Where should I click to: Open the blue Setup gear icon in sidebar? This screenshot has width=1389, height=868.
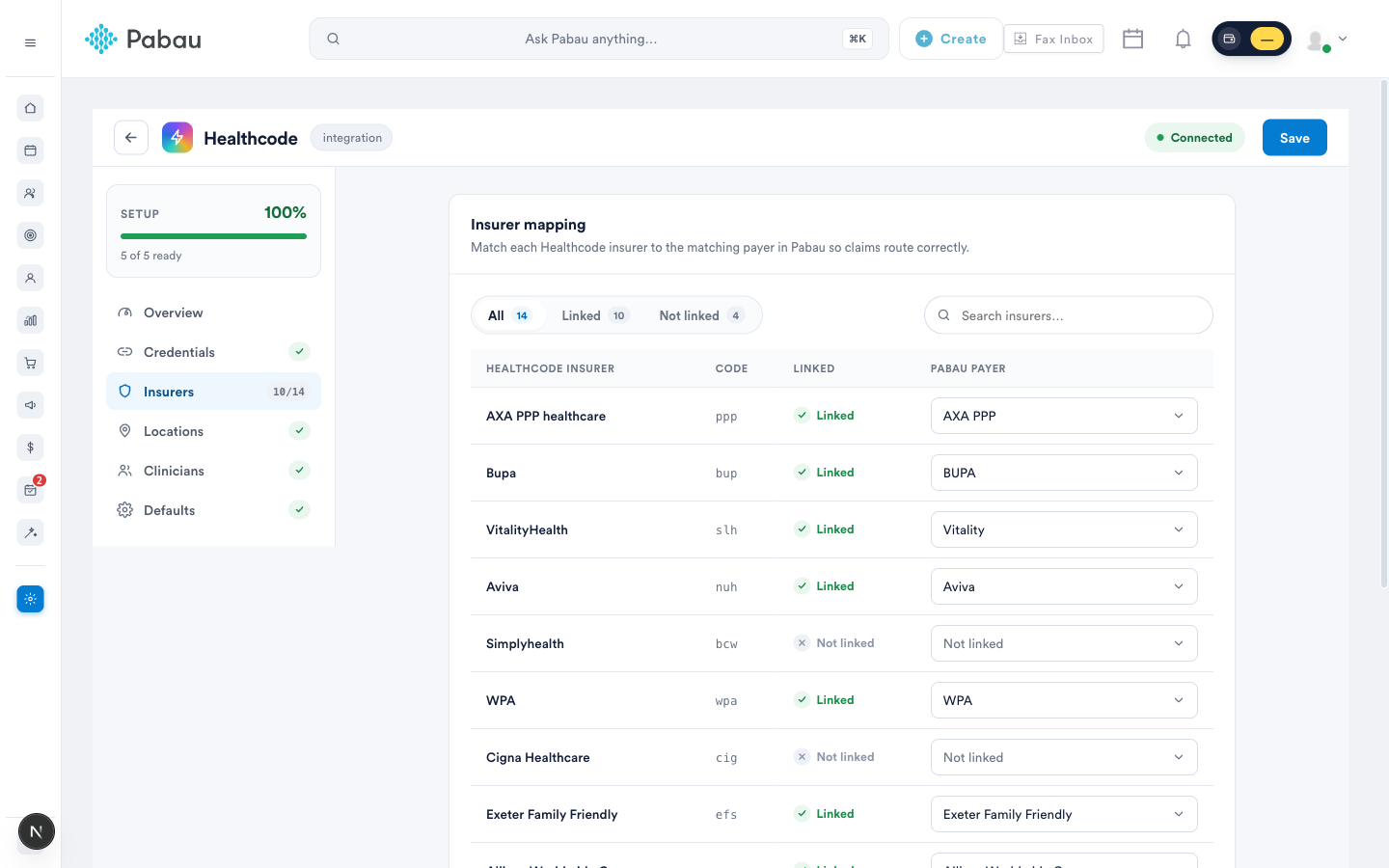(30, 599)
